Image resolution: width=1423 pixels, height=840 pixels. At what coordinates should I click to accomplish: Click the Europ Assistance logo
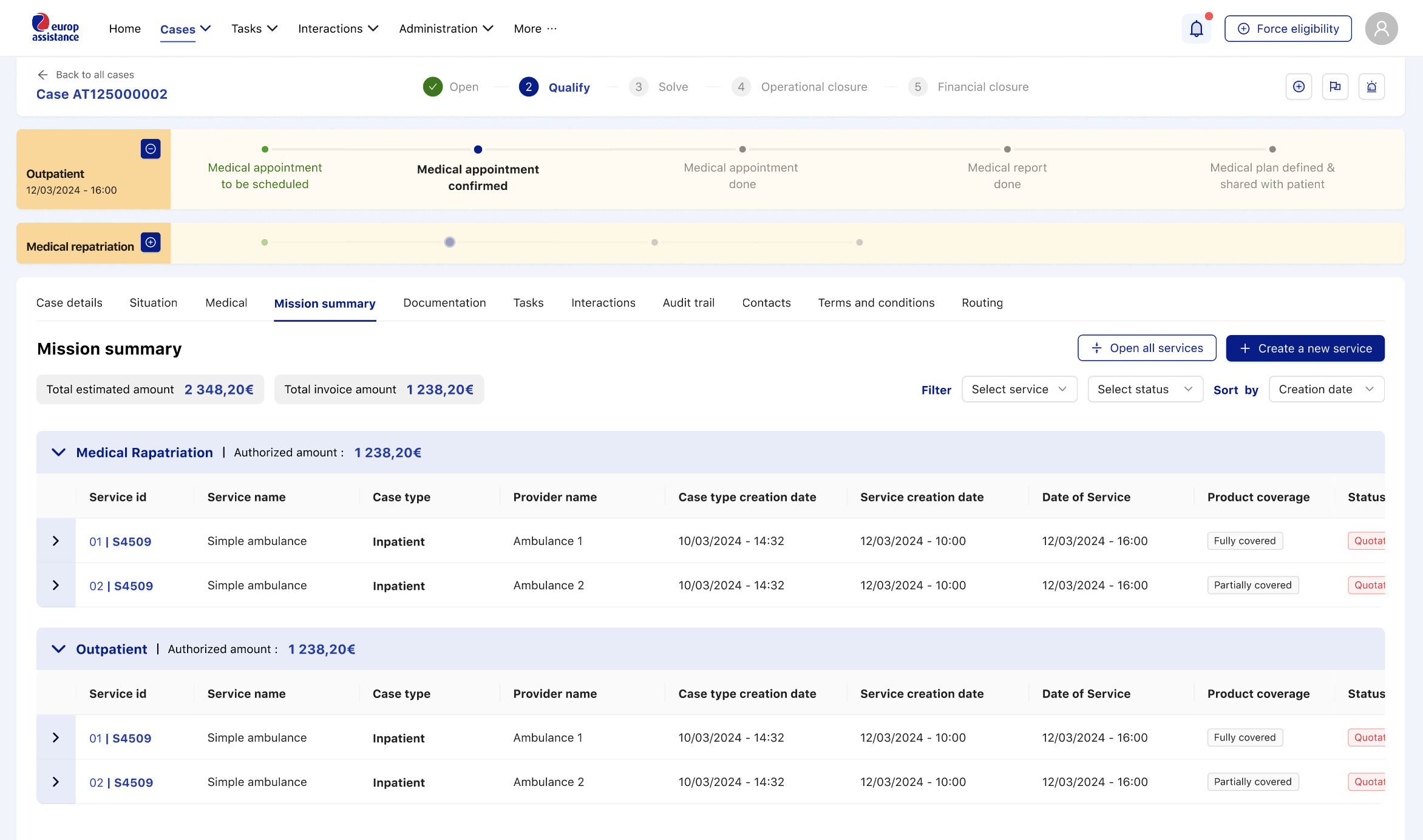pyautogui.click(x=55, y=28)
